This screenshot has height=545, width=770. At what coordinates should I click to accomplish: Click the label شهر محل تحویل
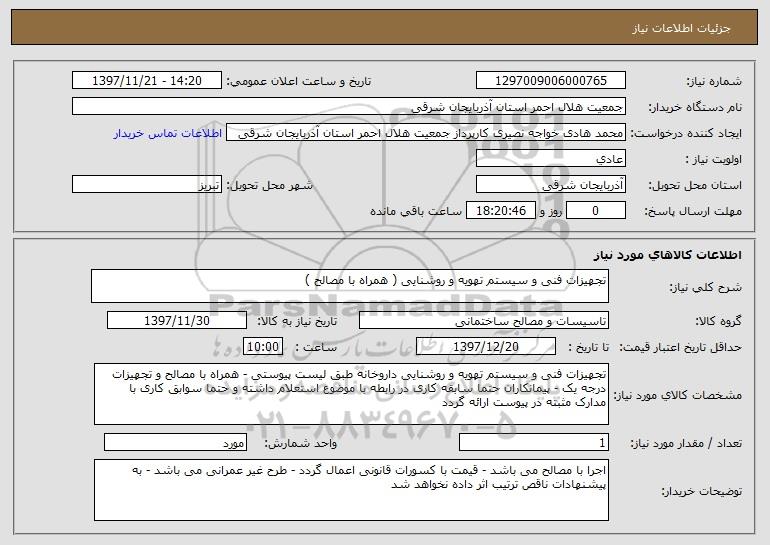click(269, 185)
